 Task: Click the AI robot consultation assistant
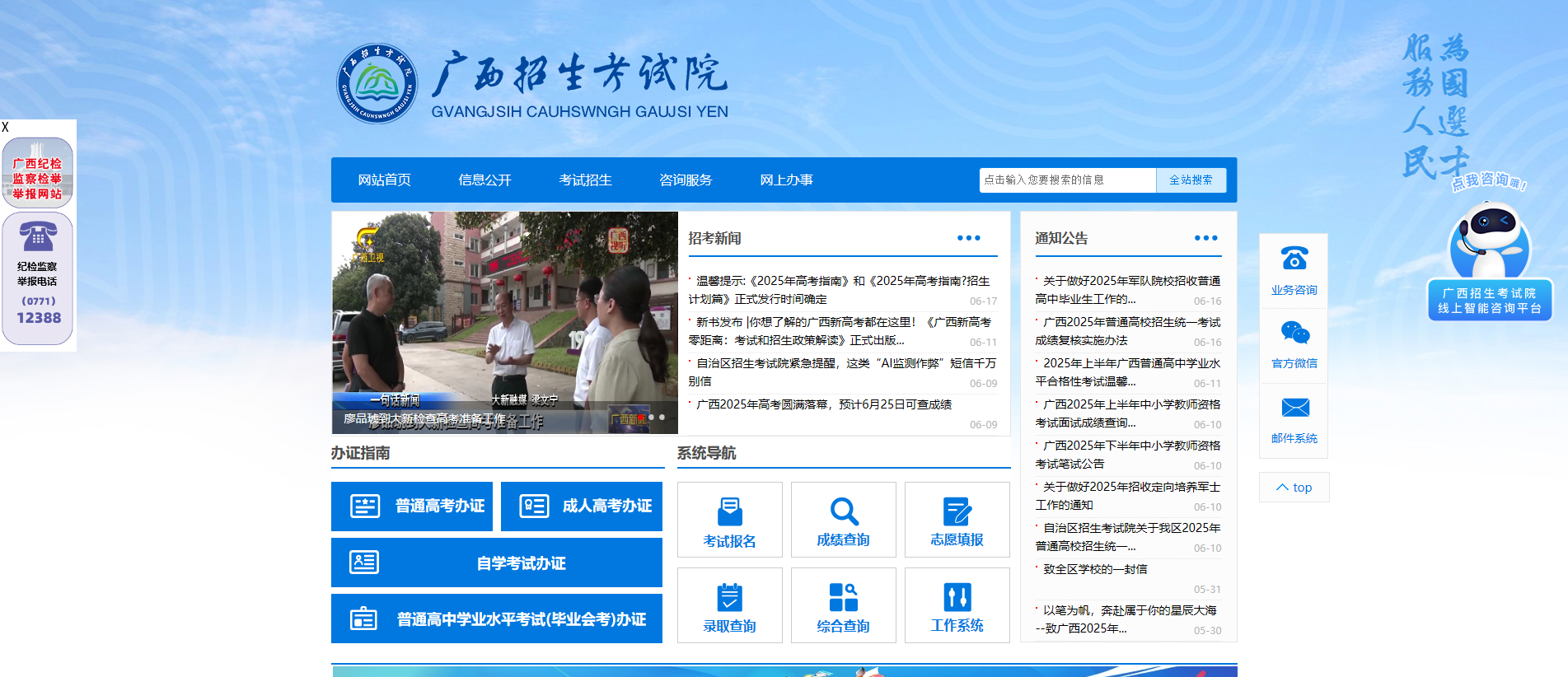coord(1489,245)
